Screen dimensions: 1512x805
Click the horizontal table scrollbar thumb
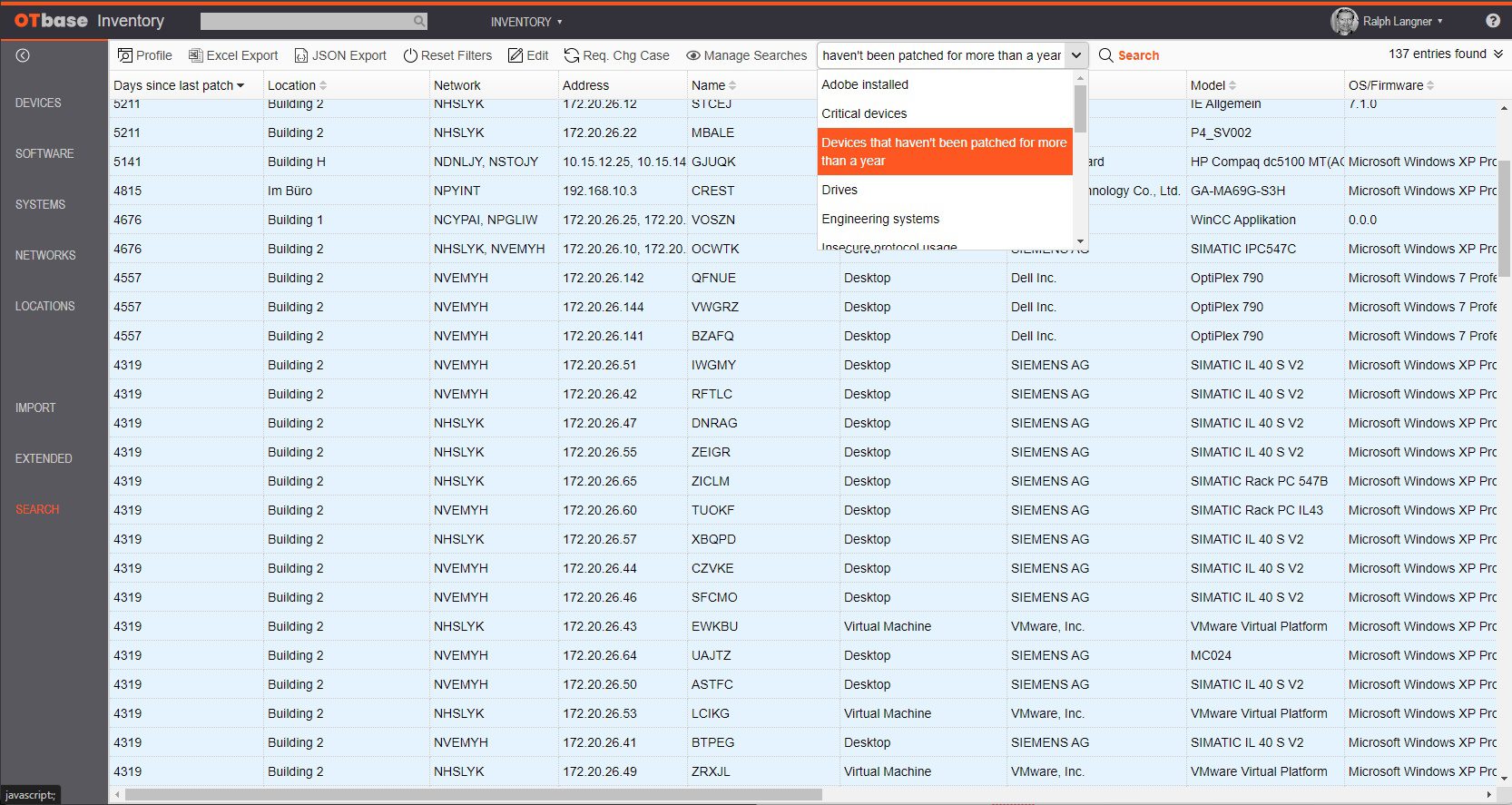point(473,795)
